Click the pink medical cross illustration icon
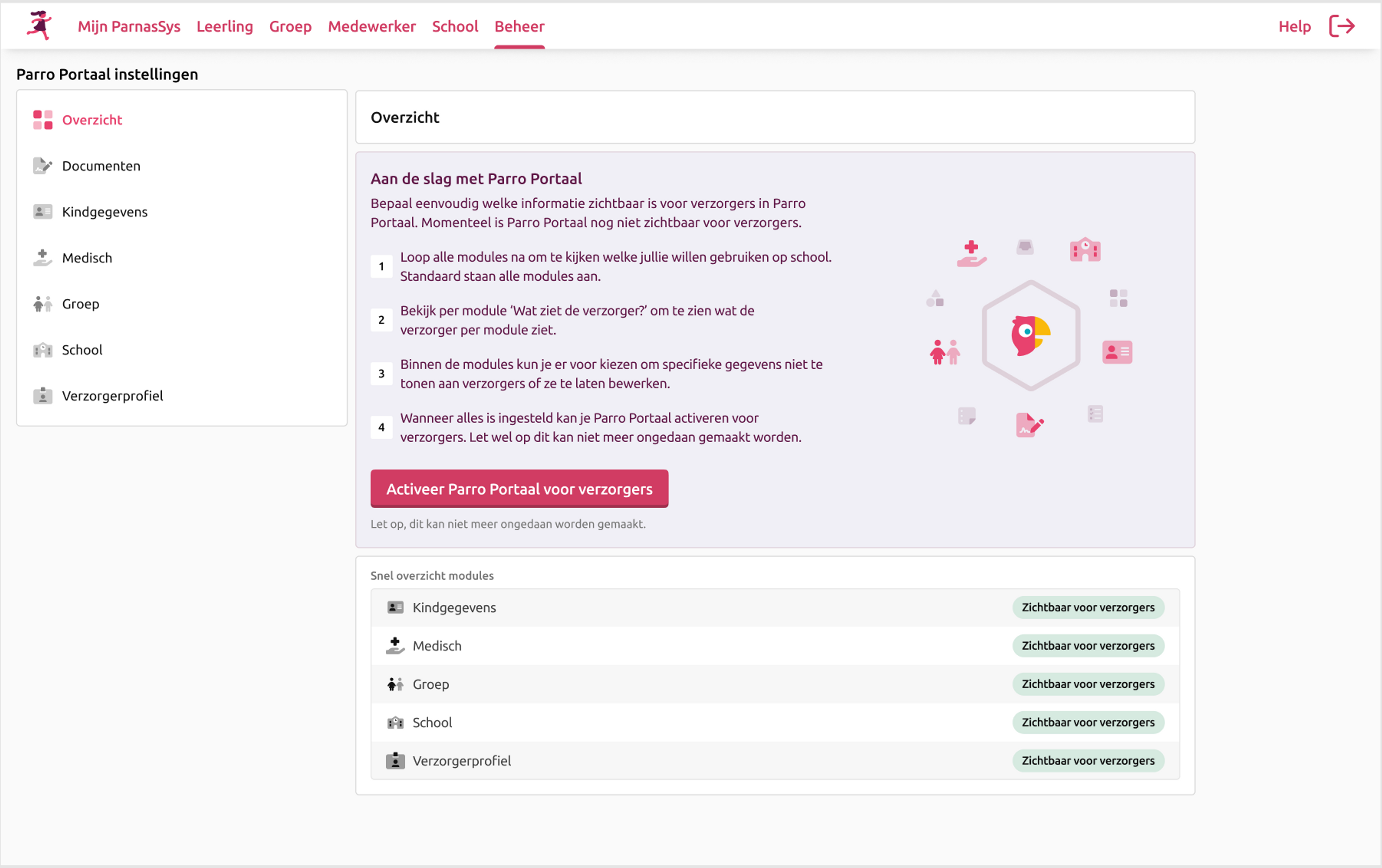 971,253
